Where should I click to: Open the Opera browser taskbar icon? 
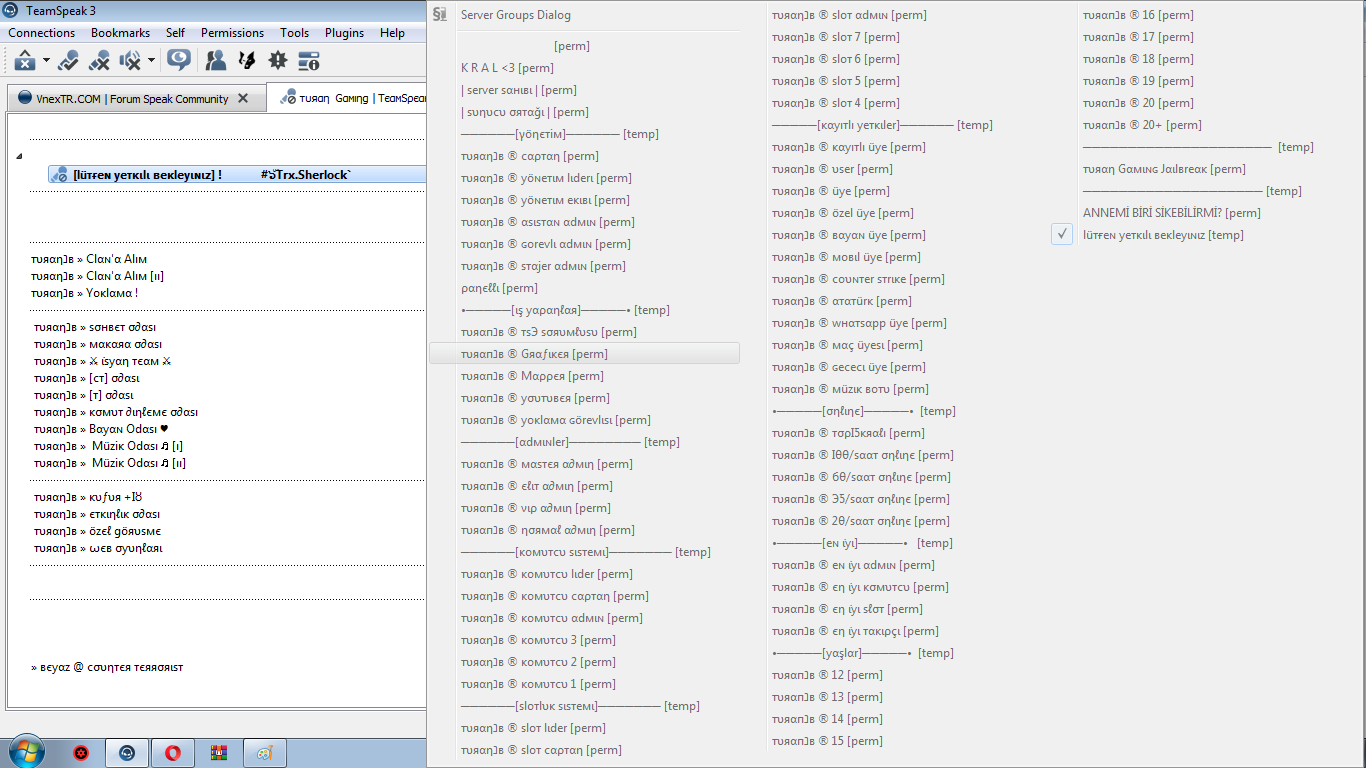click(x=173, y=753)
